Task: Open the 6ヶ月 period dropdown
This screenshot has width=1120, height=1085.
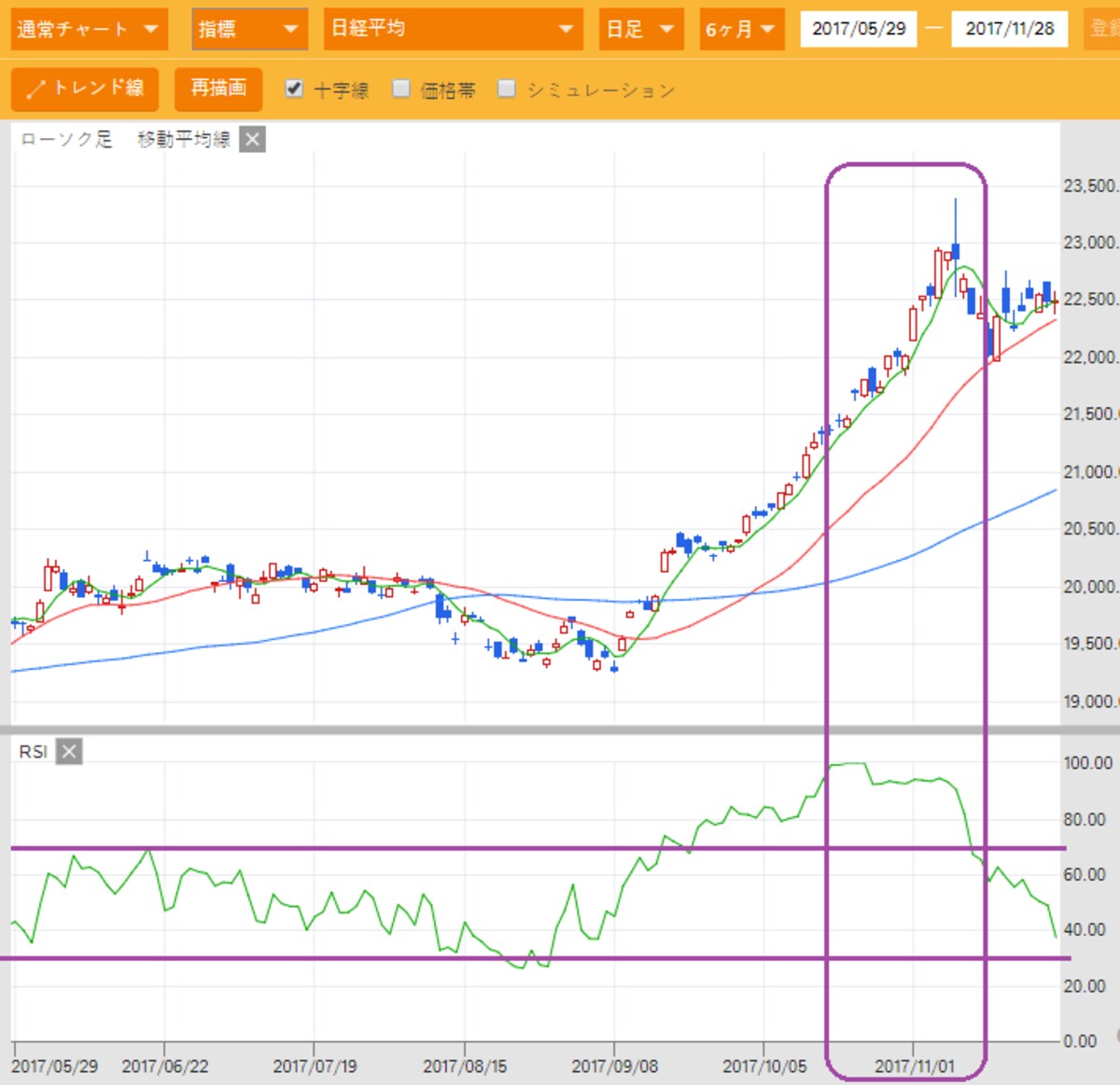Action: click(x=742, y=30)
